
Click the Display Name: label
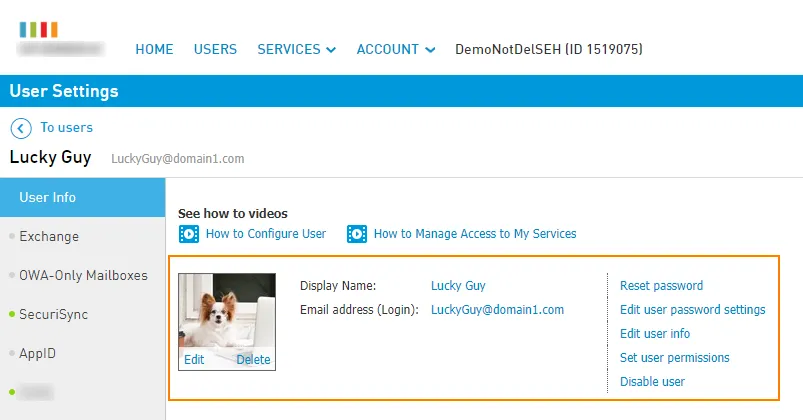coord(338,286)
